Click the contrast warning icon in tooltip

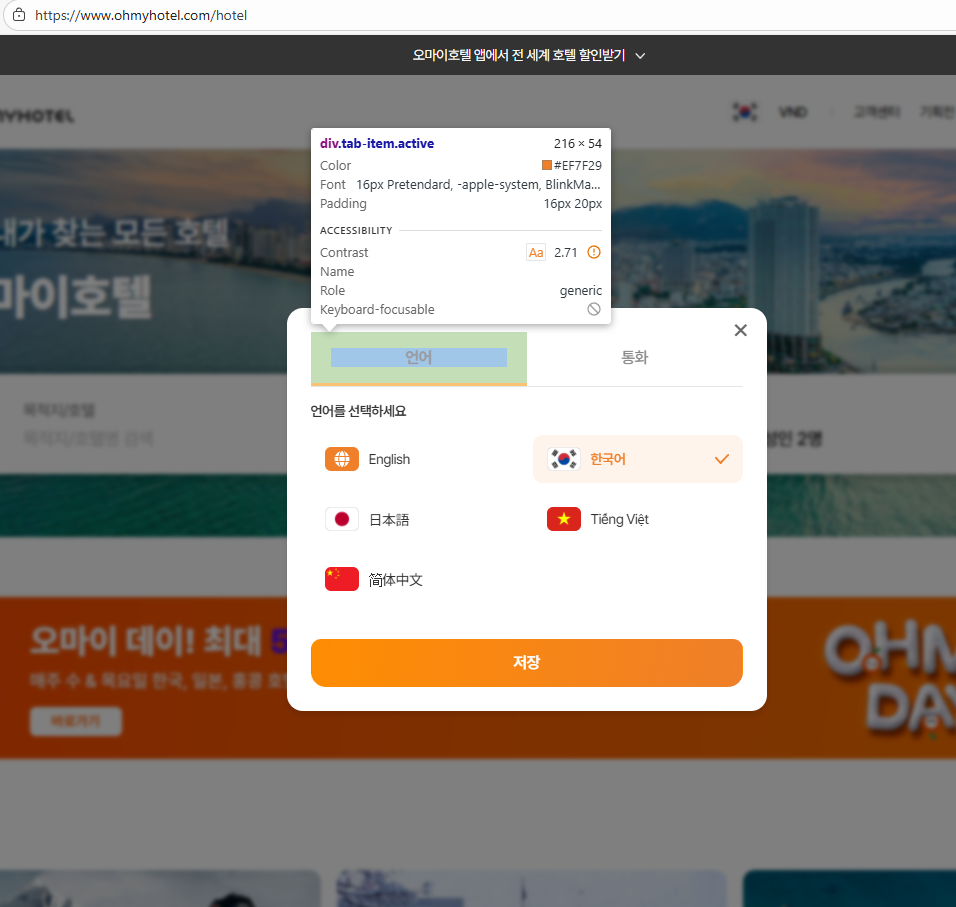(594, 252)
